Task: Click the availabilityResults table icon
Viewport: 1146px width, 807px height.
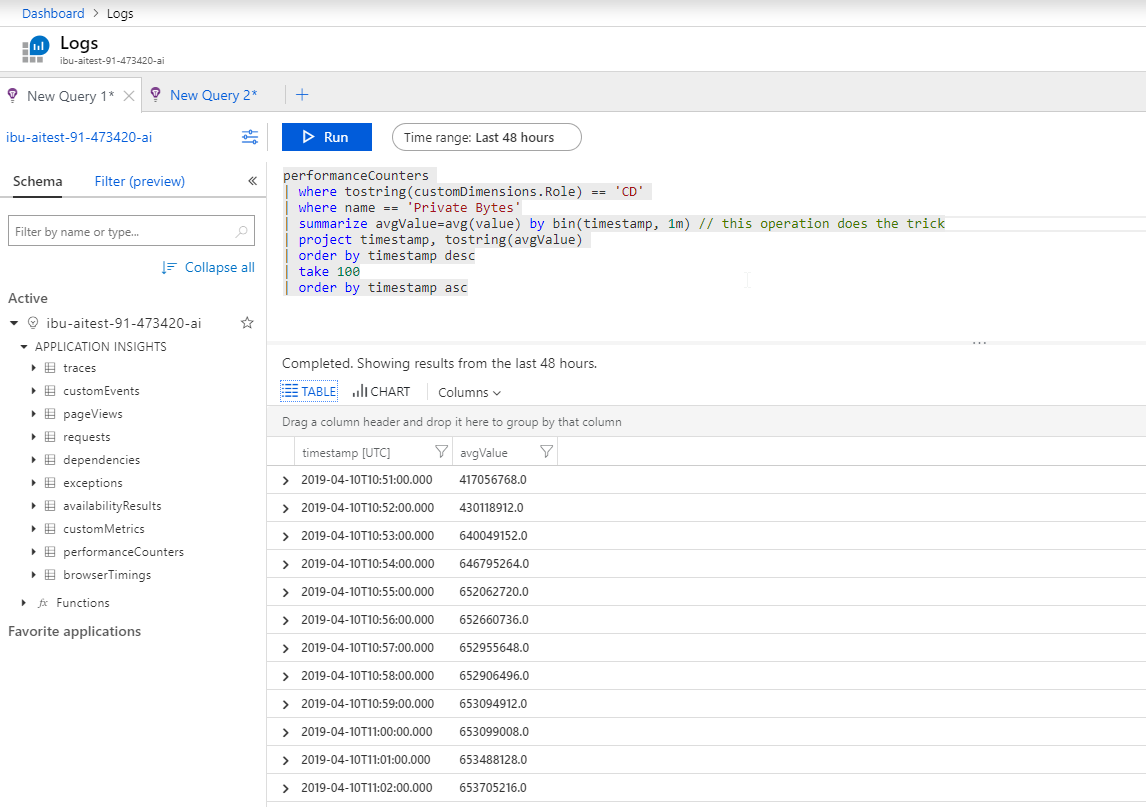Action: click(x=50, y=505)
